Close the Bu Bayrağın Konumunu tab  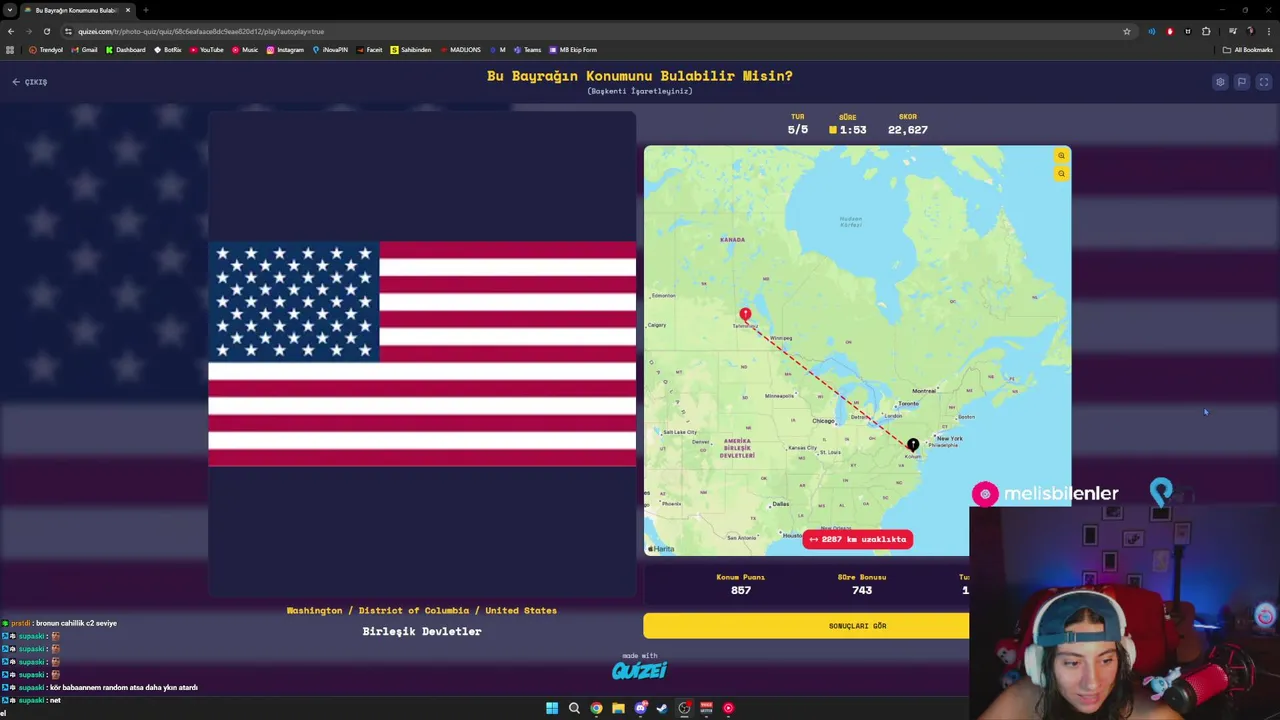pyautogui.click(x=128, y=10)
